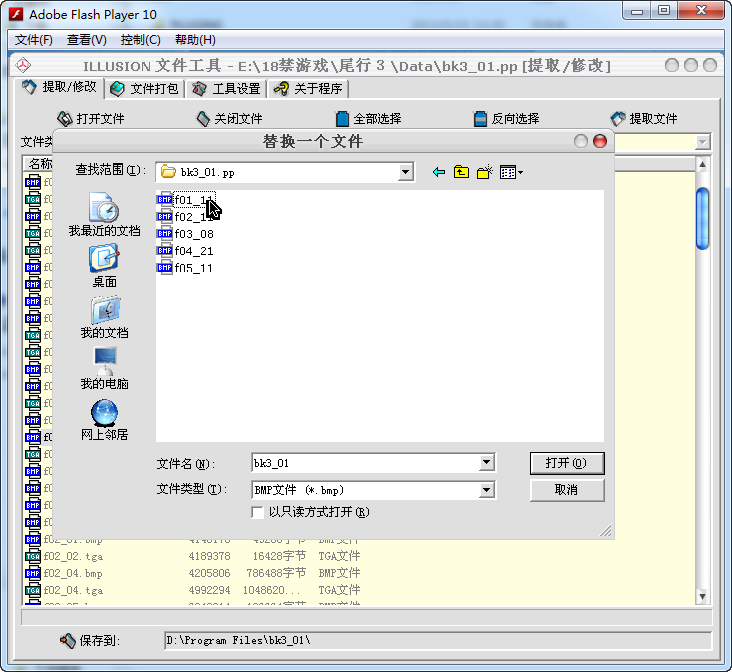Open My Documents (我的文档) location
The width and height of the screenshot is (732, 672).
point(105,318)
